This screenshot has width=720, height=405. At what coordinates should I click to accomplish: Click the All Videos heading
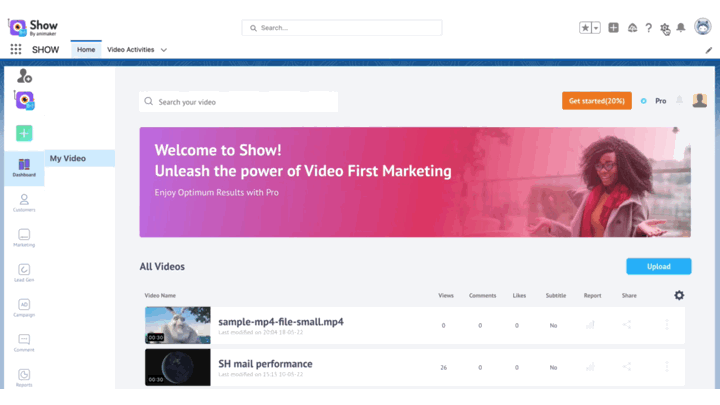[x=162, y=266]
